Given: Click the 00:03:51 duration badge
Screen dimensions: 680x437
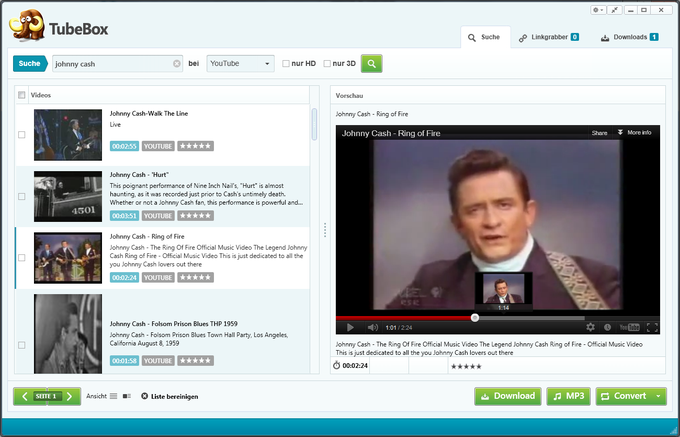Looking at the screenshot, I should 124,216.
